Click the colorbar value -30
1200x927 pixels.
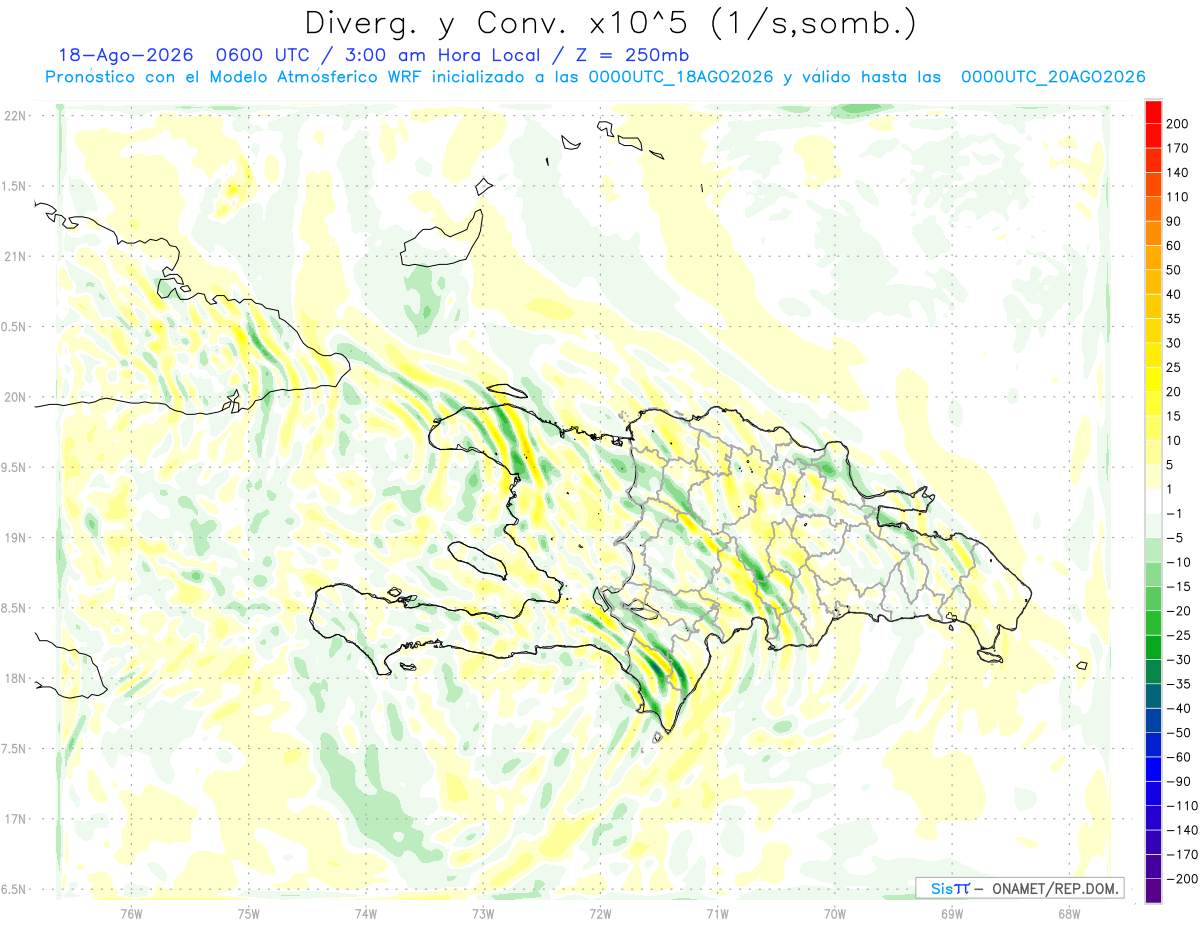click(1181, 659)
